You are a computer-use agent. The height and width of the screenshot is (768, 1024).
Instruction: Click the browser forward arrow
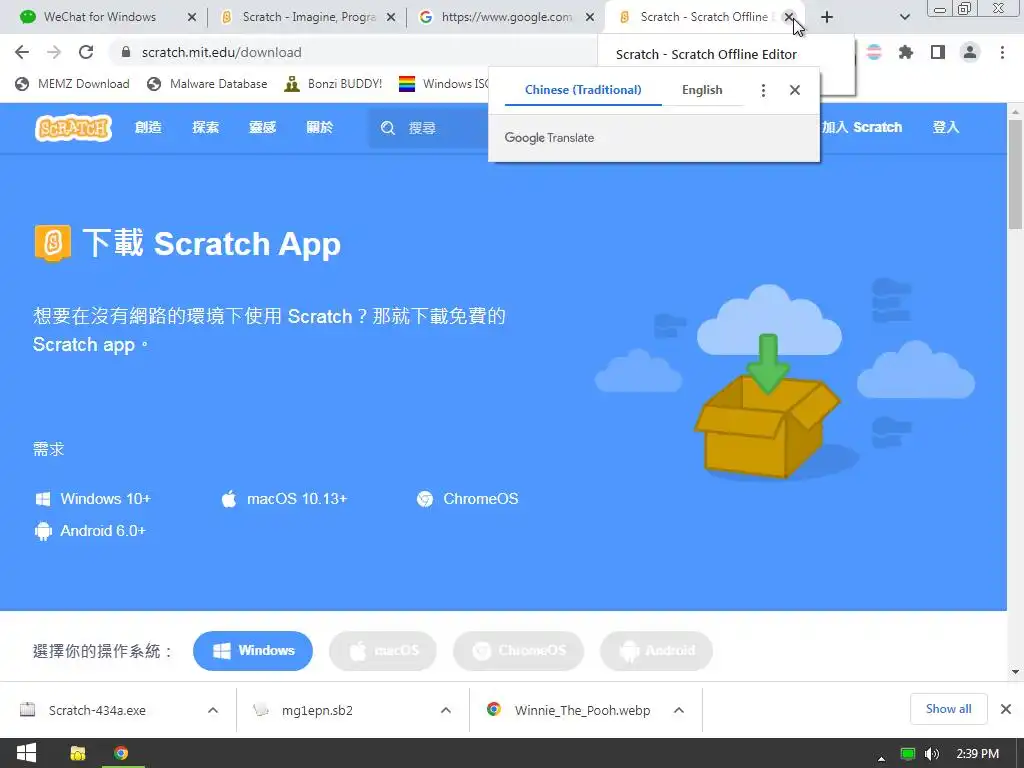[54, 52]
